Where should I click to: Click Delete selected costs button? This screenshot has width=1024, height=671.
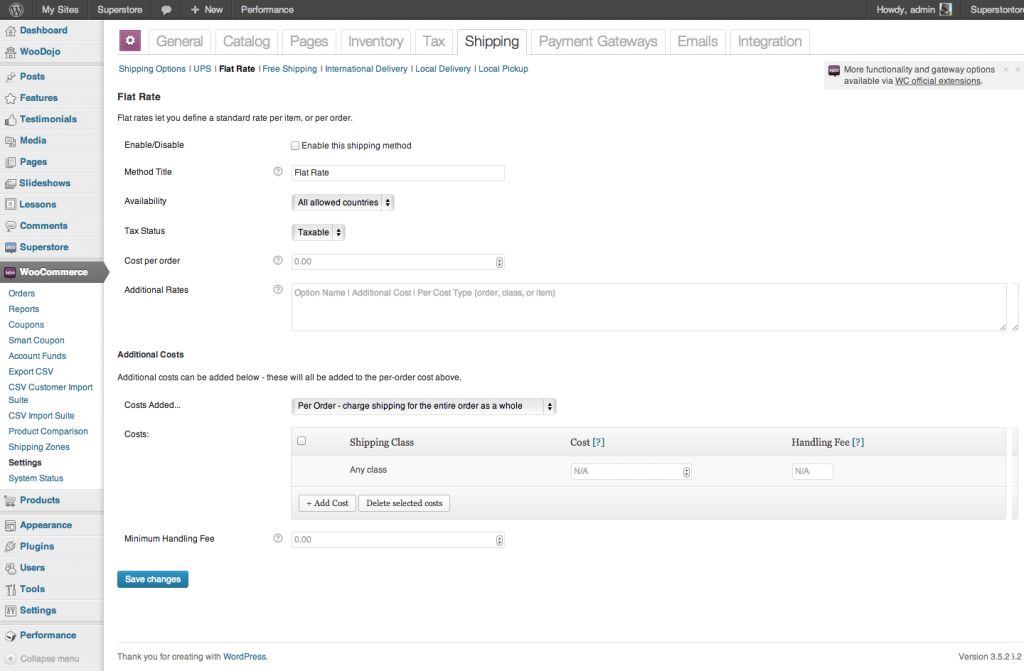tap(404, 503)
